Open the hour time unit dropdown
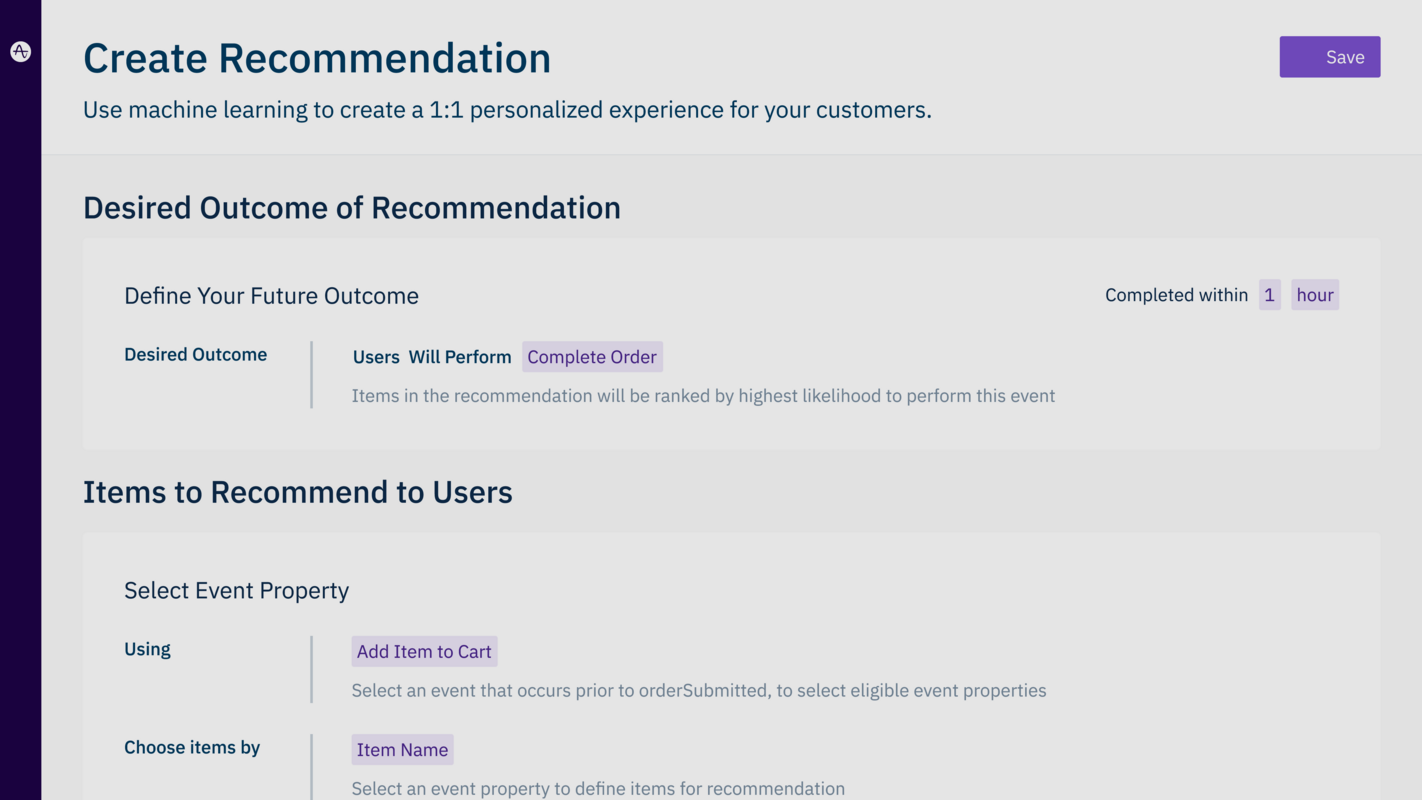The width and height of the screenshot is (1422, 800). pyautogui.click(x=1314, y=294)
